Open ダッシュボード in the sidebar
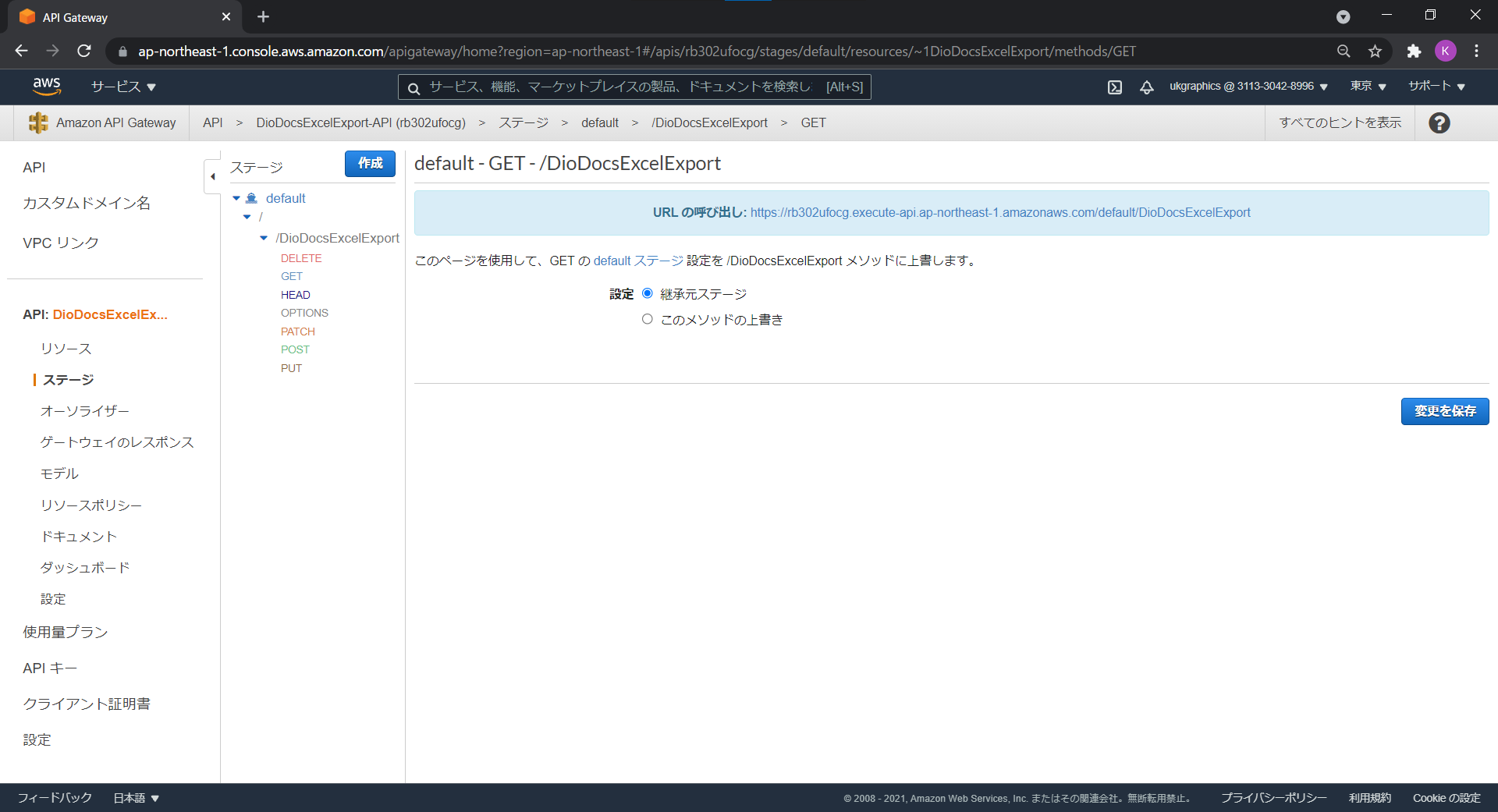 click(x=85, y=568)
